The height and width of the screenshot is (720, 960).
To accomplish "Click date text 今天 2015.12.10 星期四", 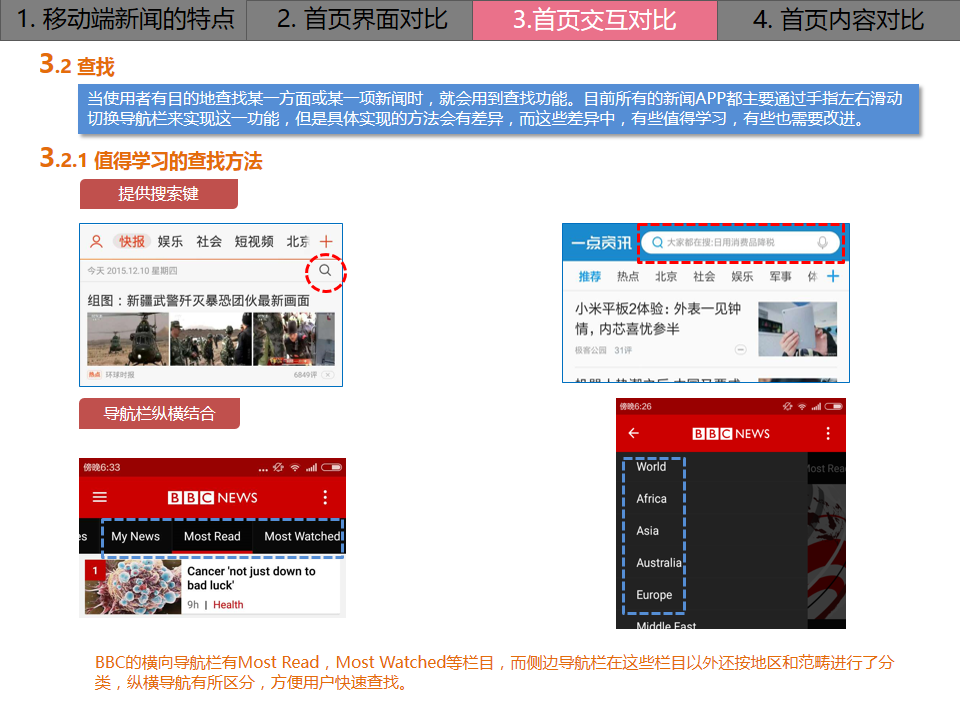I will click(132, 271).
